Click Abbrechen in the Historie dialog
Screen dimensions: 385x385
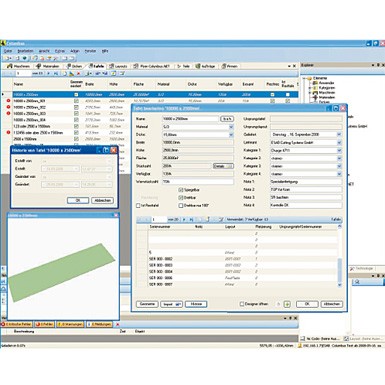pyautogui.click(x=102, y=200)
